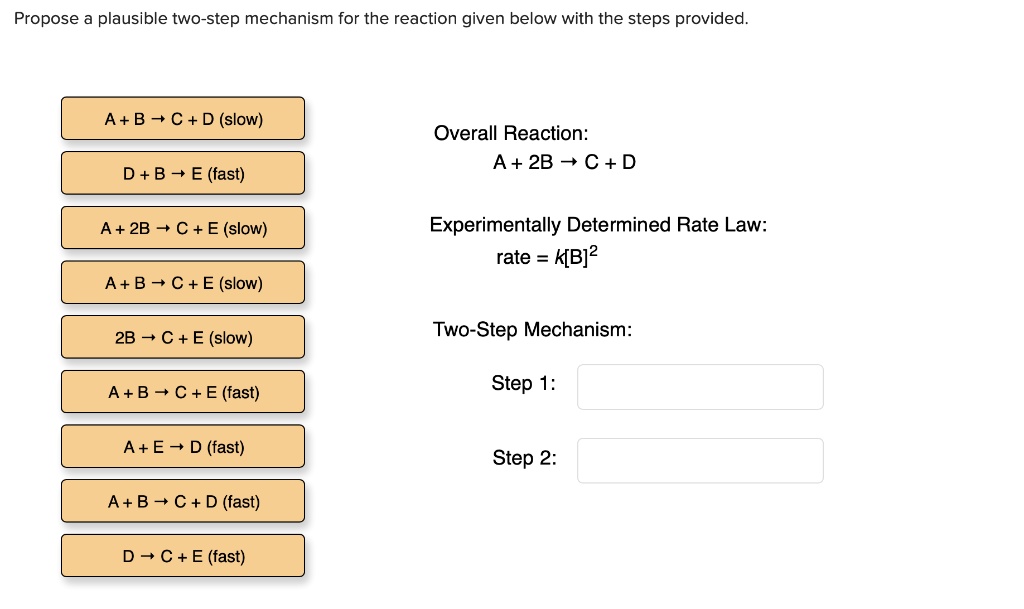Choose the "A + 2B → C + E (slow)" tile

point(183,228)
